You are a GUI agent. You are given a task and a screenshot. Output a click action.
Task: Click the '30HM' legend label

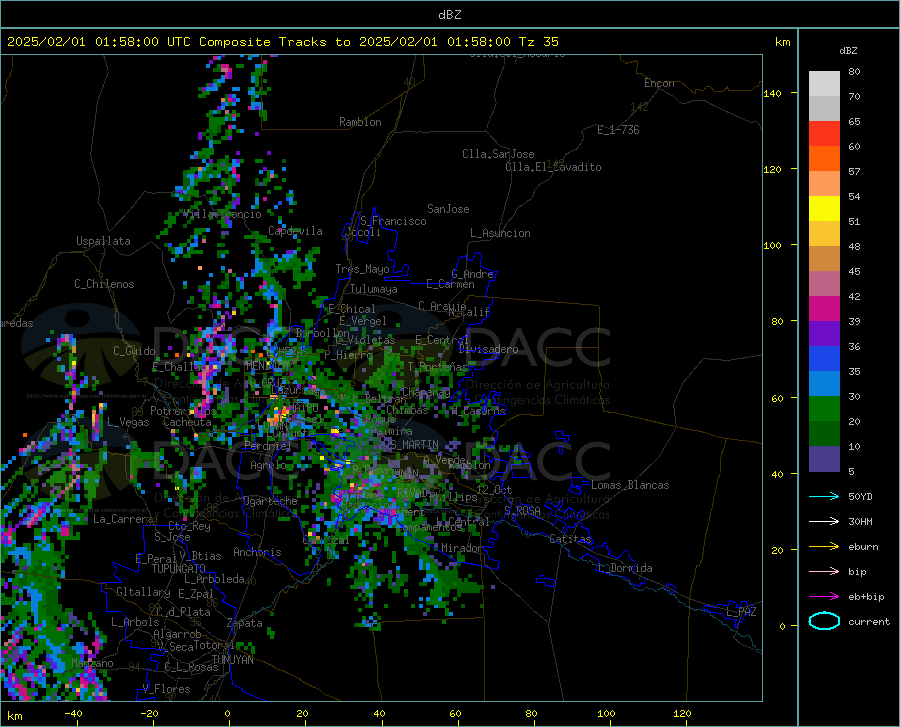860,522
